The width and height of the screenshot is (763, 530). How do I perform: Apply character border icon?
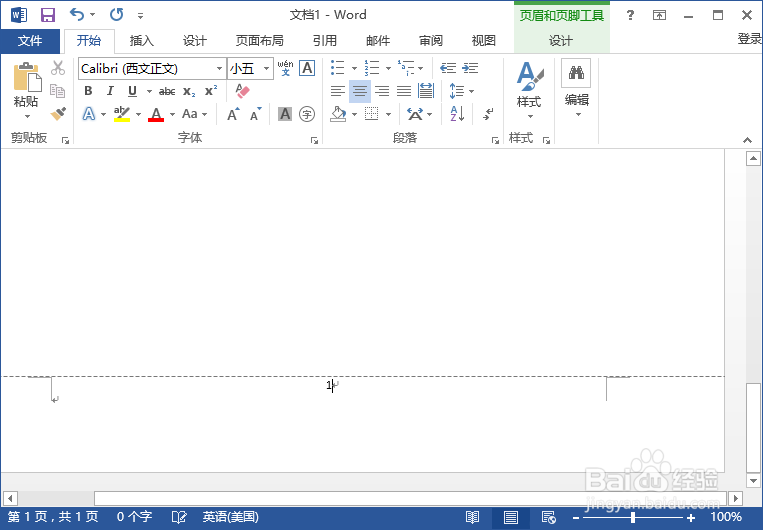point(307,68)
